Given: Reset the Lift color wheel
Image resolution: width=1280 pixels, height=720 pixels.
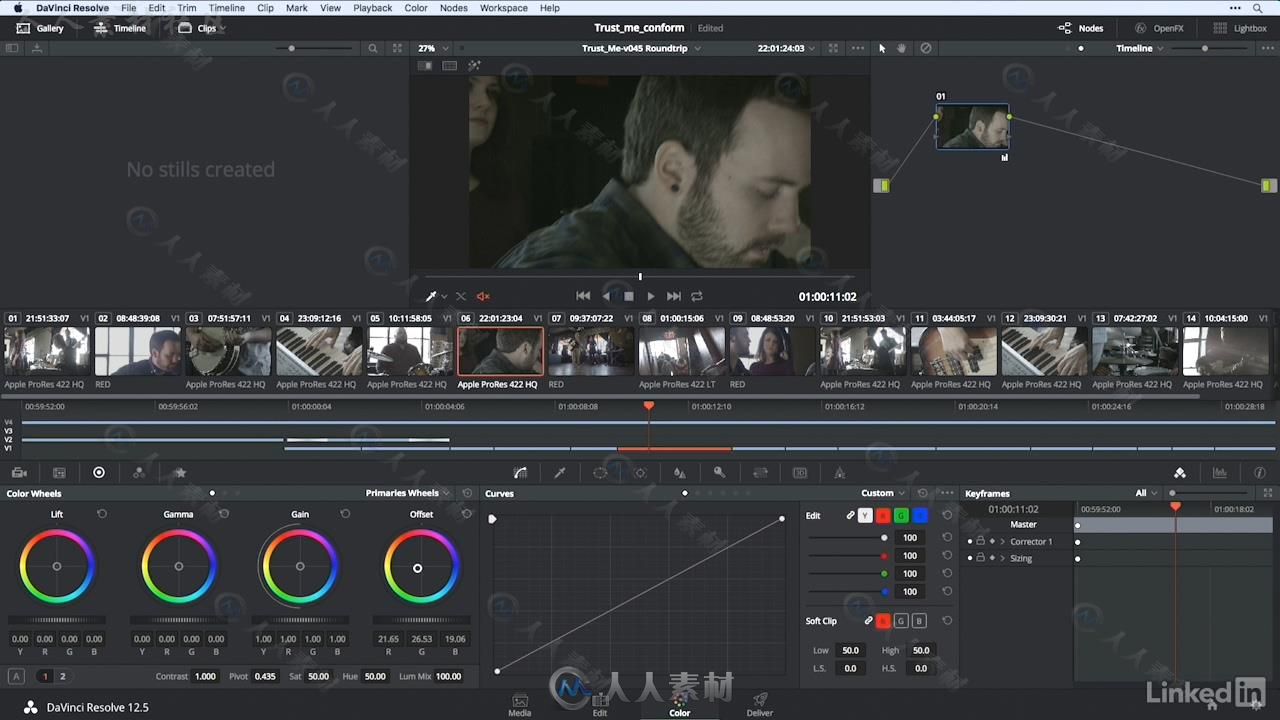Looking at the screenshot, I should tap(102, 514).
